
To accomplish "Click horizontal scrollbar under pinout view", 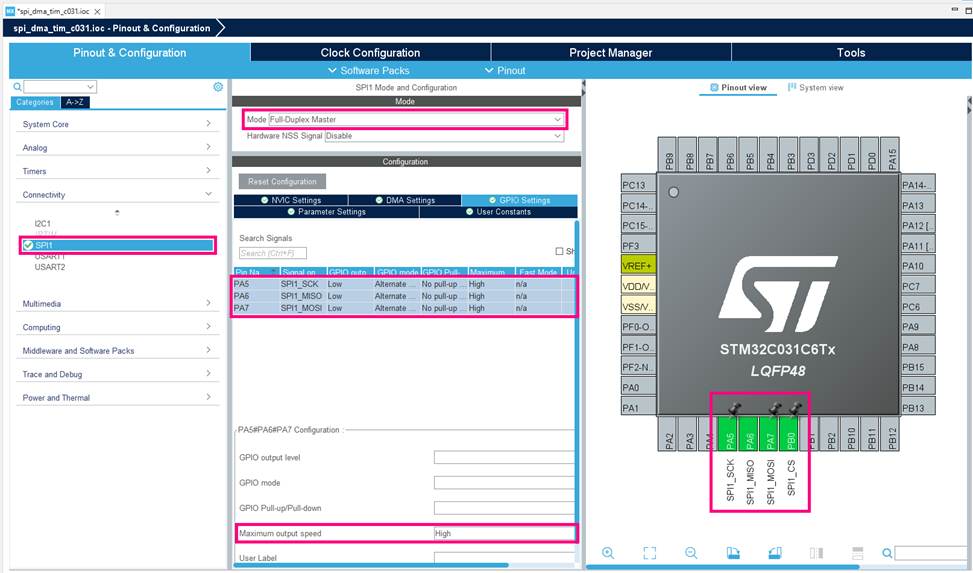I will tap(723, 567).
